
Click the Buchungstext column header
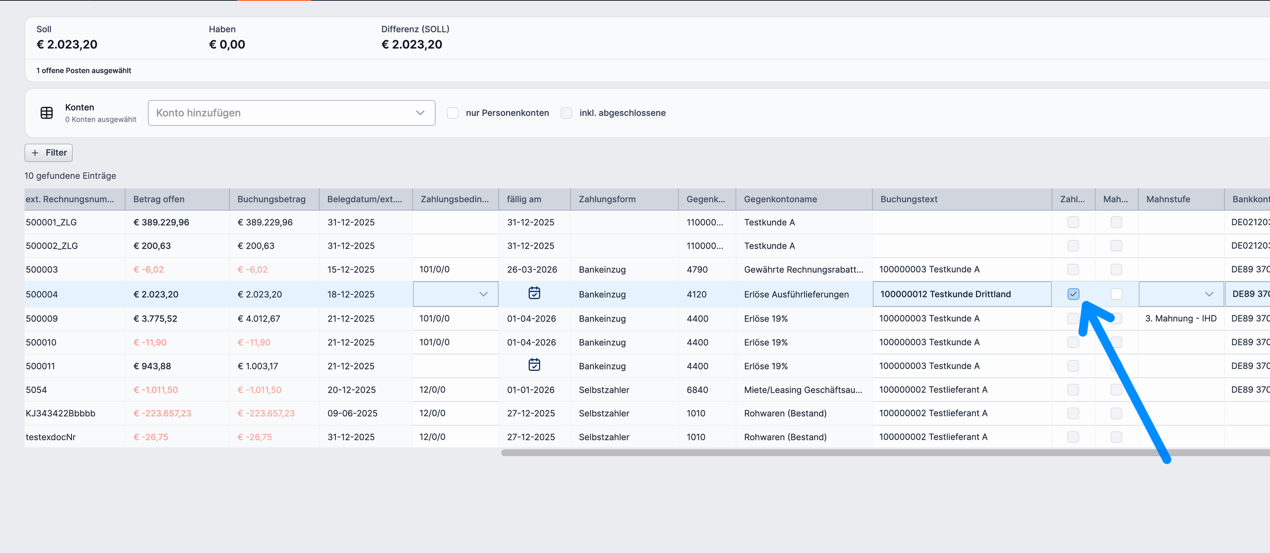909,199
